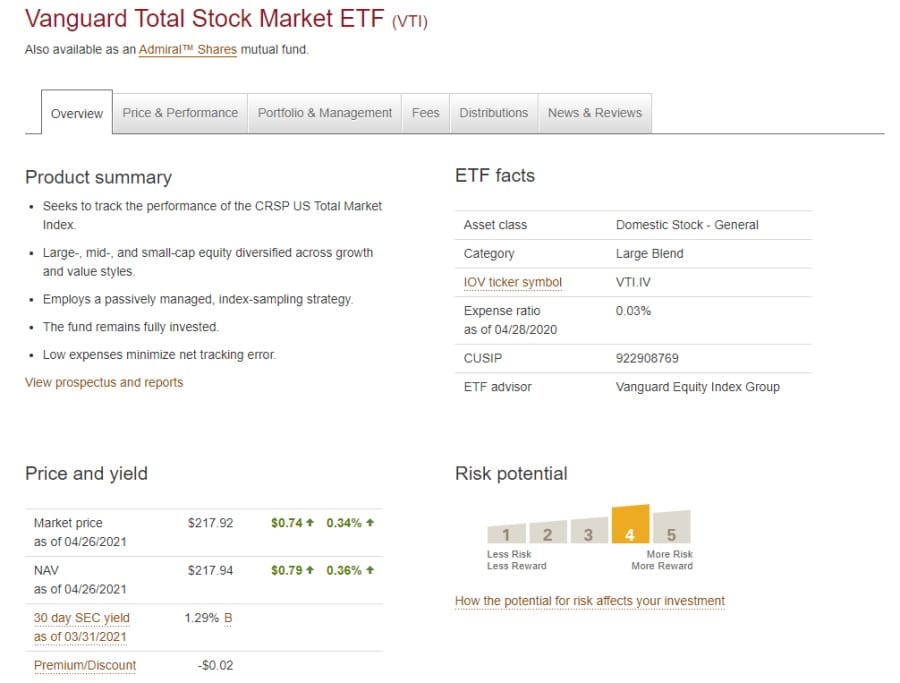
Task: Open the Overview tab
Action: [x=77, y=113]
